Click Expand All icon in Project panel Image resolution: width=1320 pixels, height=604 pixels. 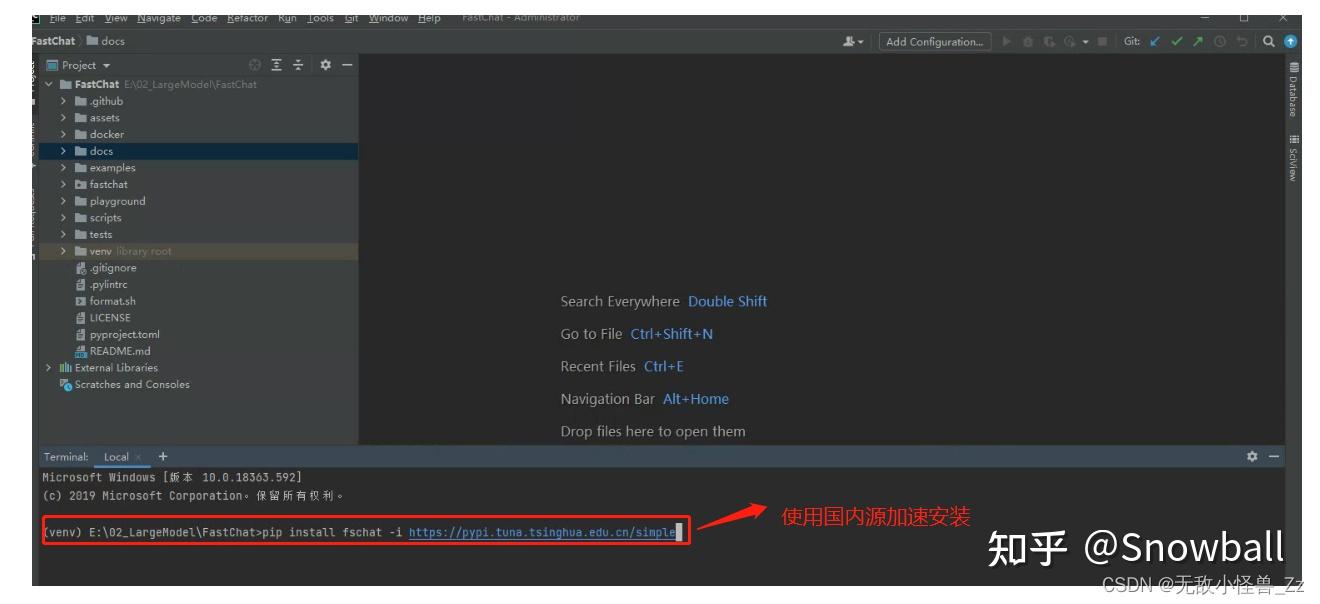click(x=277, y=65)
